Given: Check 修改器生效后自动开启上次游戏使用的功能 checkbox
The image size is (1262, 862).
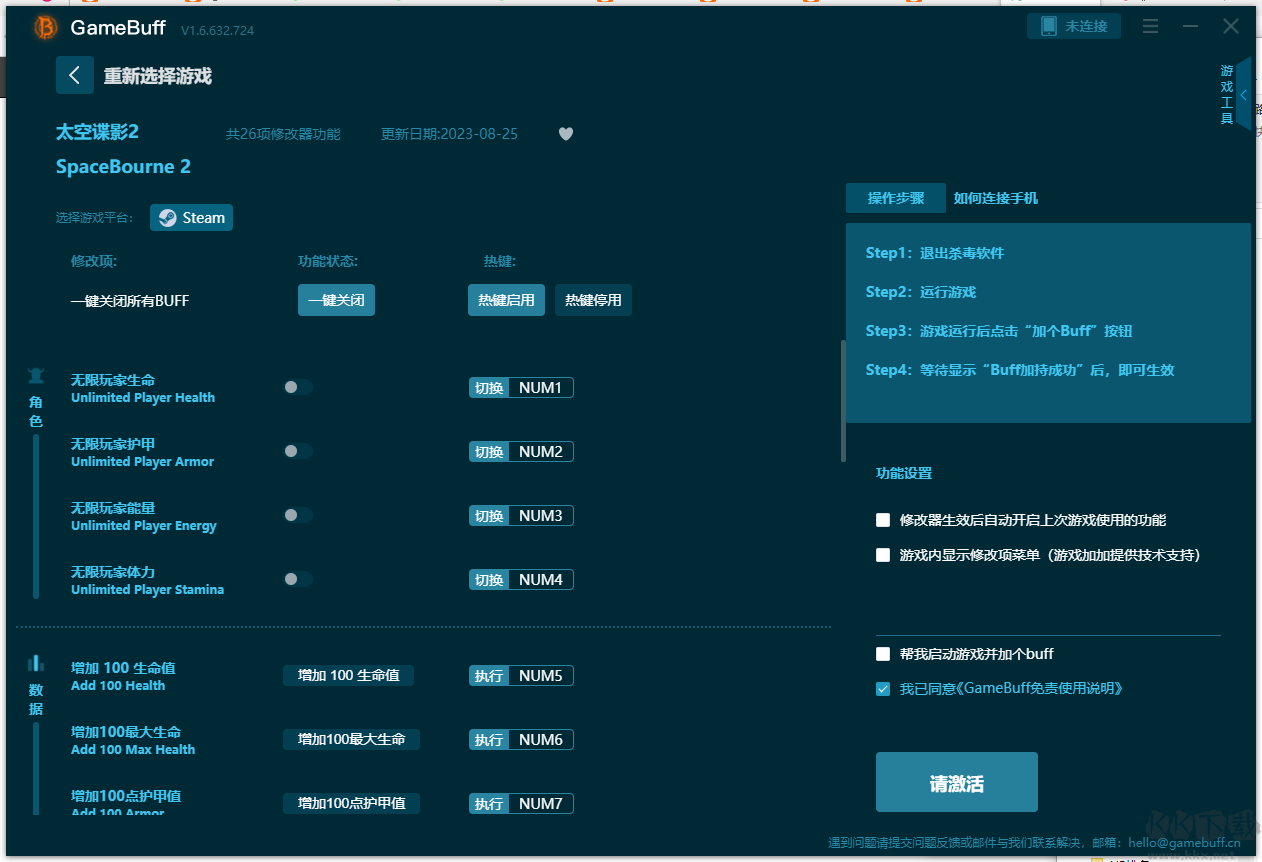Looking at the screenshot, I should click(883, 520).
